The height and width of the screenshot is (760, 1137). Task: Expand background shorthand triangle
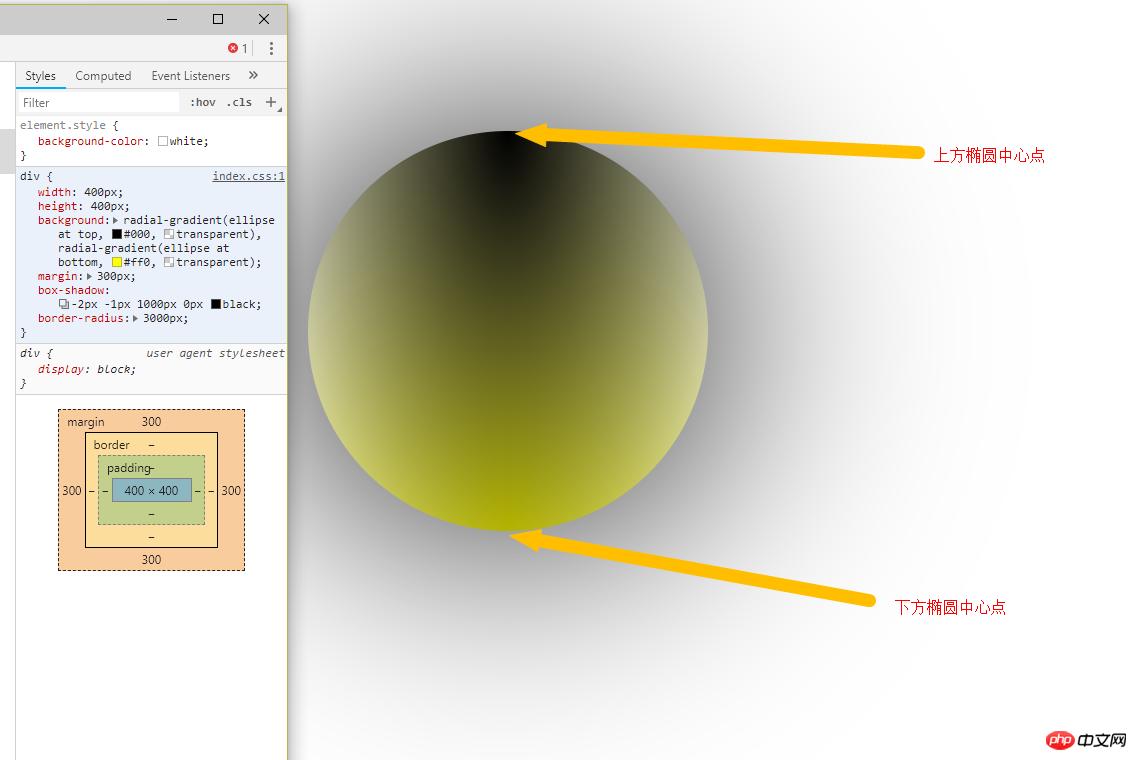tap(115, 220)
